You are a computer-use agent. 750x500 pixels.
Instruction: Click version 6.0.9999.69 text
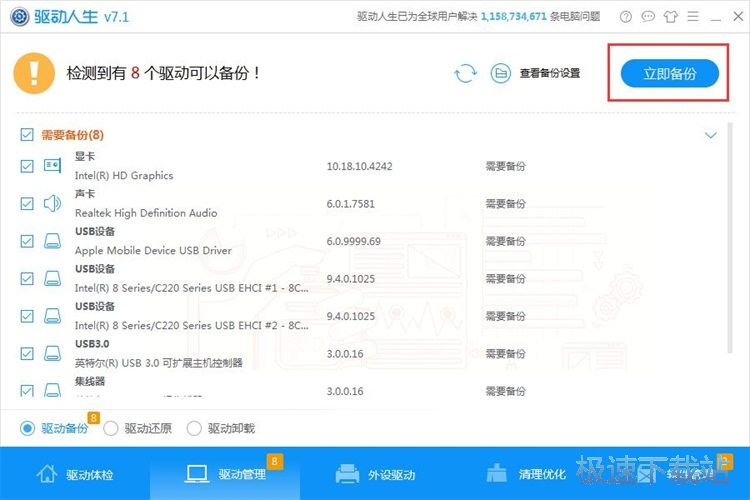[x=353, y=241]
